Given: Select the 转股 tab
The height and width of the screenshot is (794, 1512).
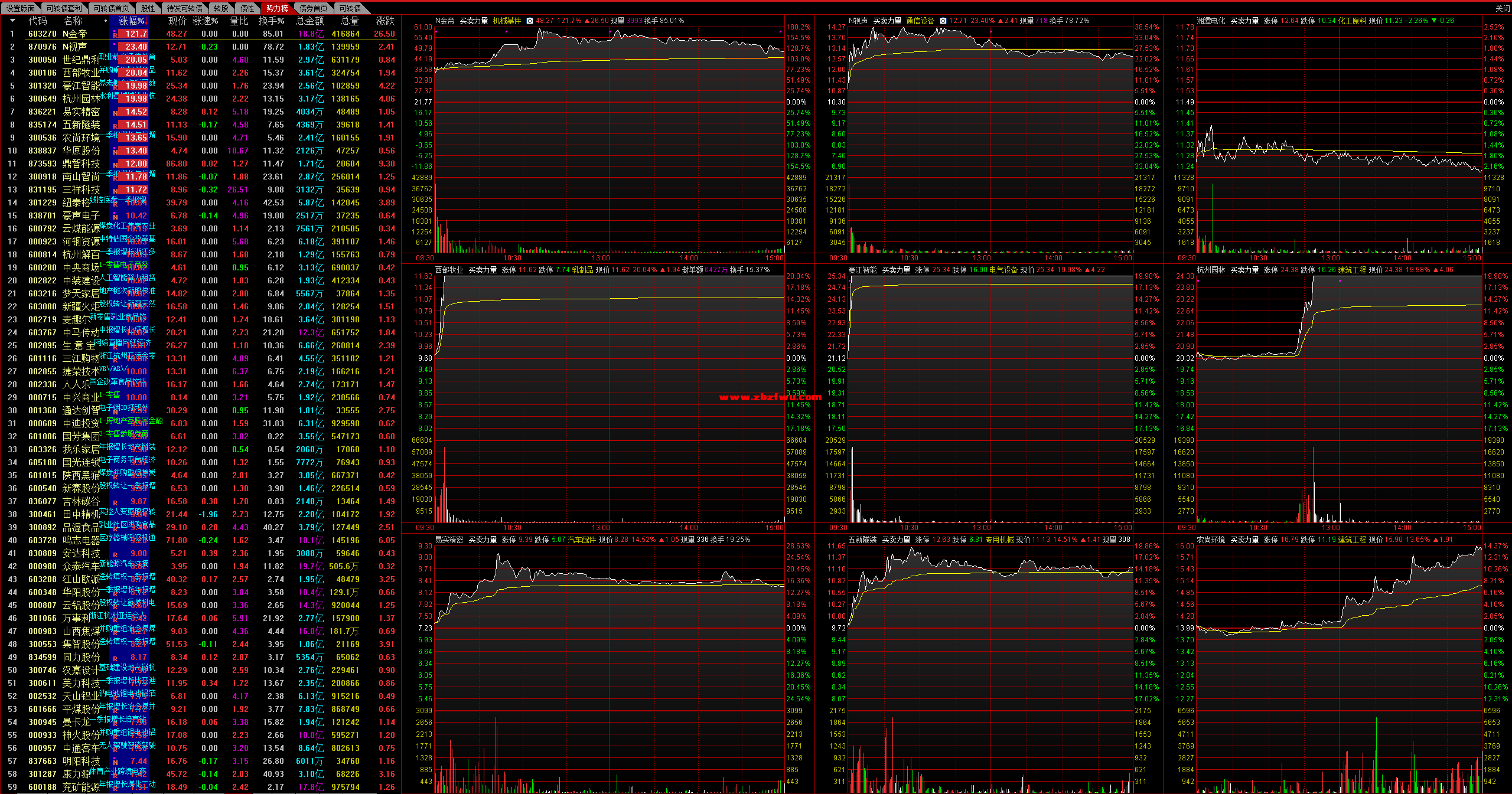Looking at the screenshot, I should [221, 8].
